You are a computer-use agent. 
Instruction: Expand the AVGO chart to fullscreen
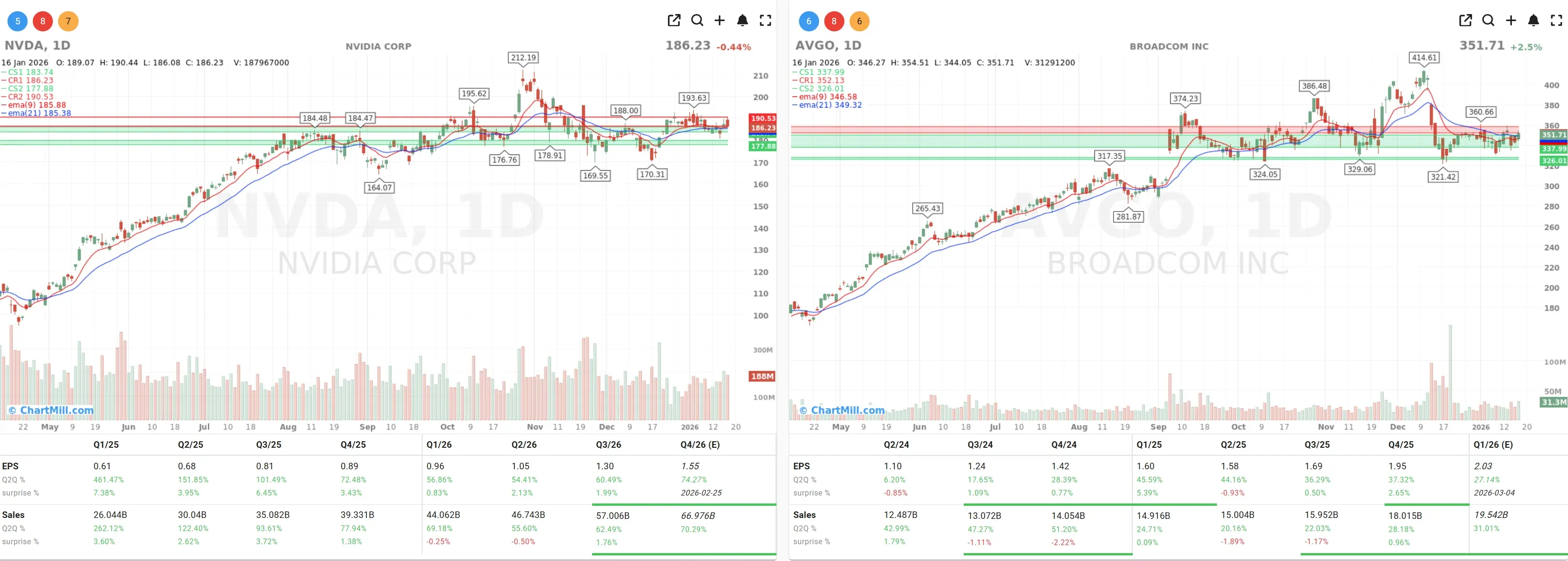[x=1556, y=20]
